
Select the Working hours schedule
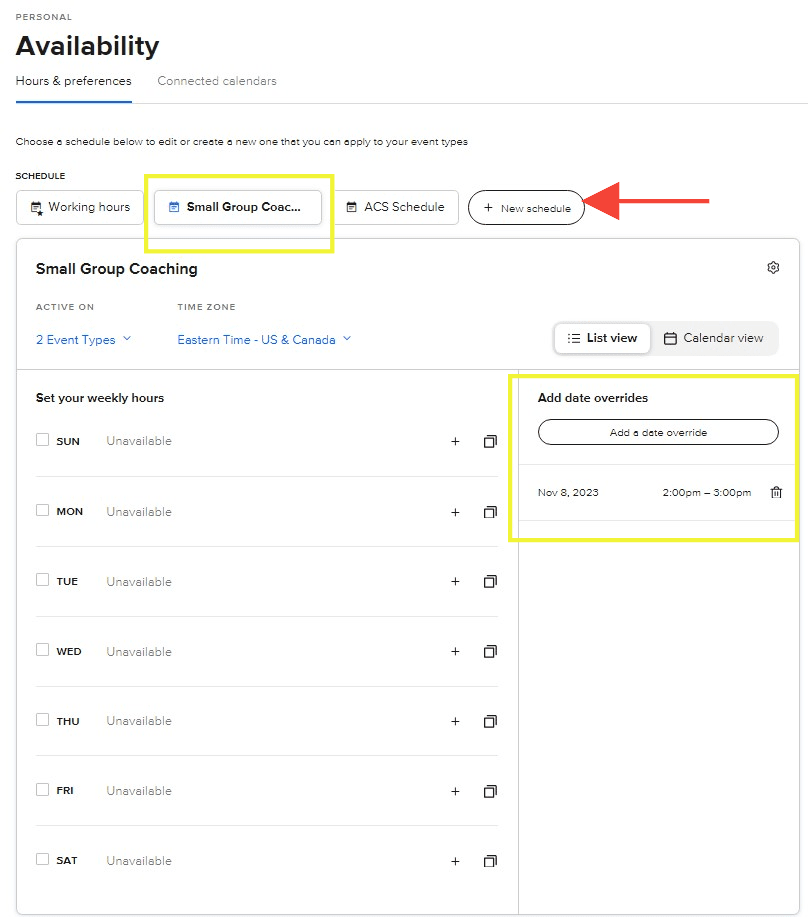tap(80, 207)
